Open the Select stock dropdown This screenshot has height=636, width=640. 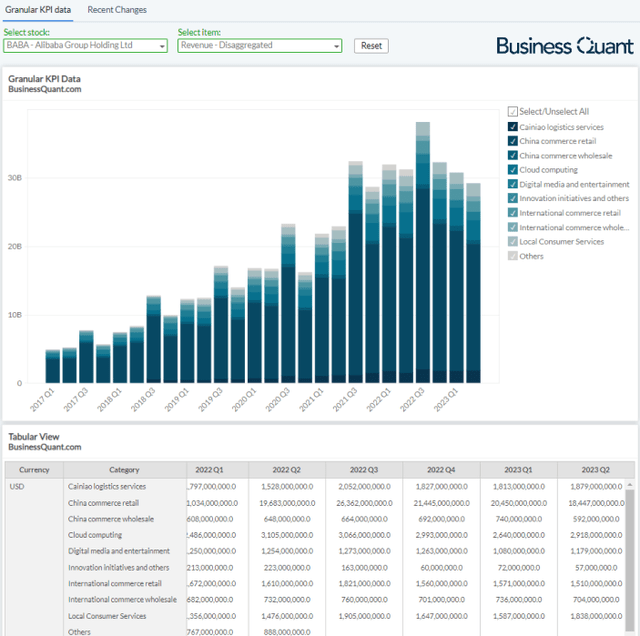86,46
